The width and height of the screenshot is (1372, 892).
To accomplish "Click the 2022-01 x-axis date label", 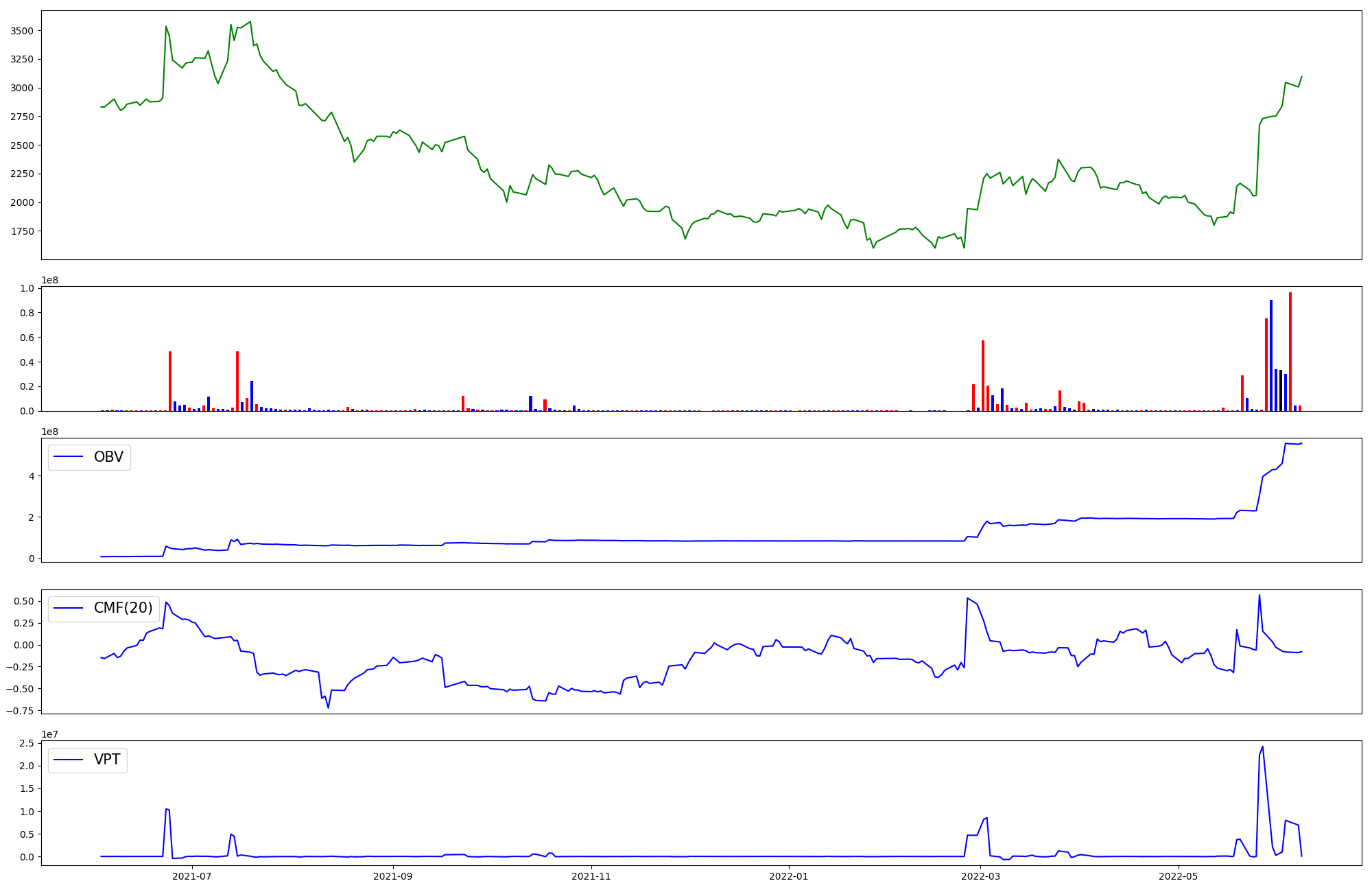I will [789, 876].
